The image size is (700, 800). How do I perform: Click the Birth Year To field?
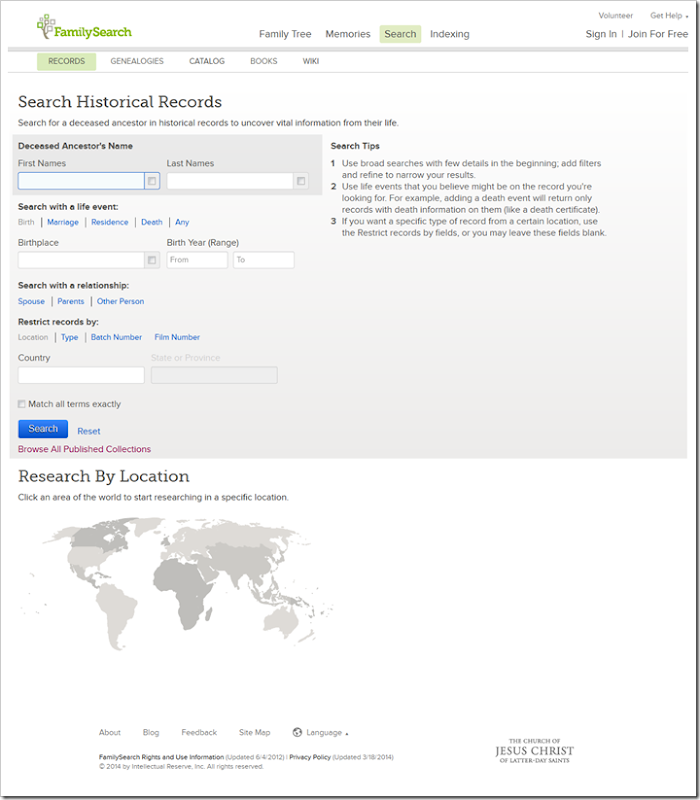point(264,260)
